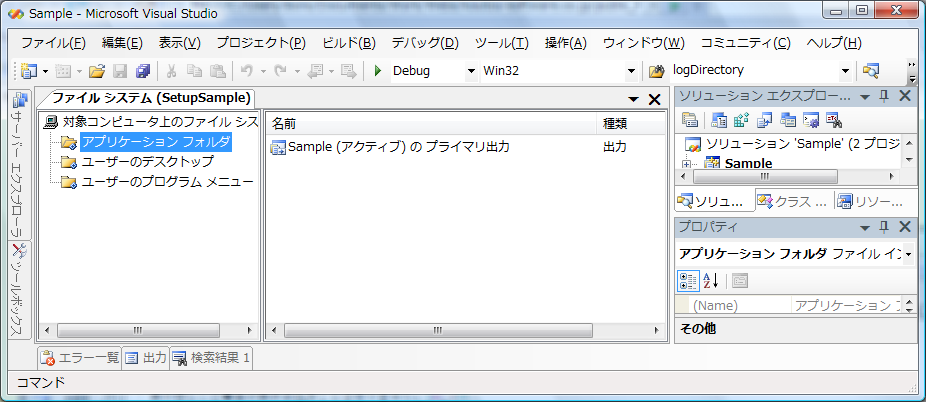Open the Properties panel window position menu arrow
The image size is (926, 402).
865,228
